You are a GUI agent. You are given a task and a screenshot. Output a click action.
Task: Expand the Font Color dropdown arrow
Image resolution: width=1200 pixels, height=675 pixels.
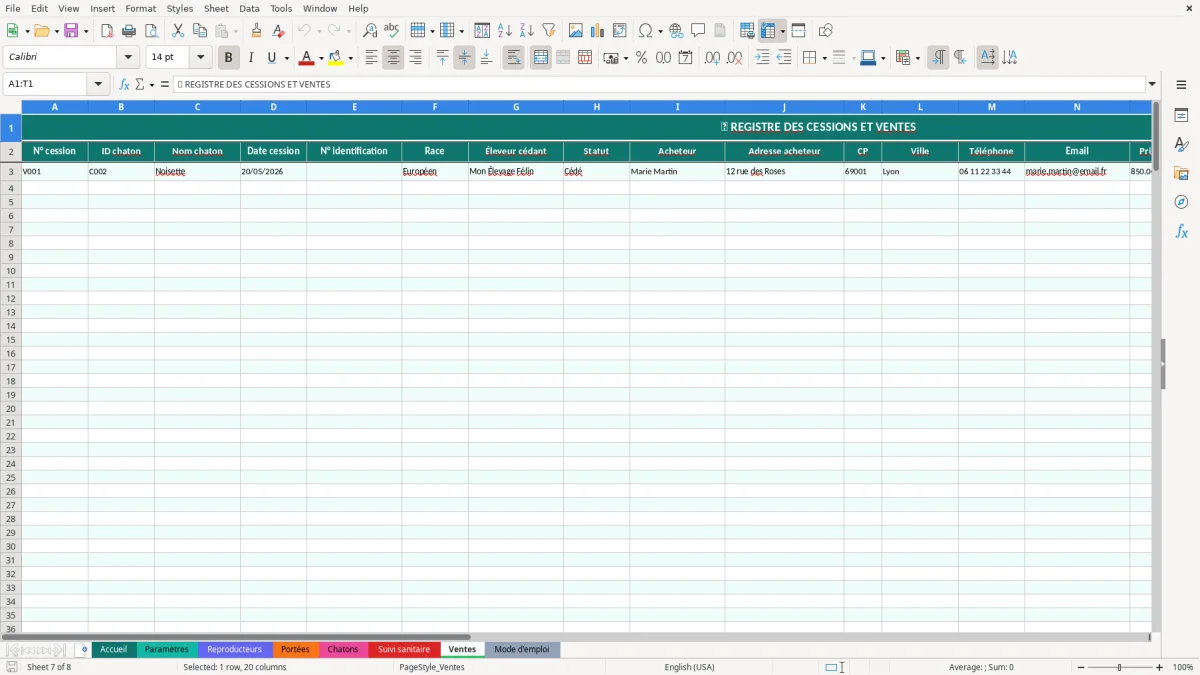tap(321, 58)
